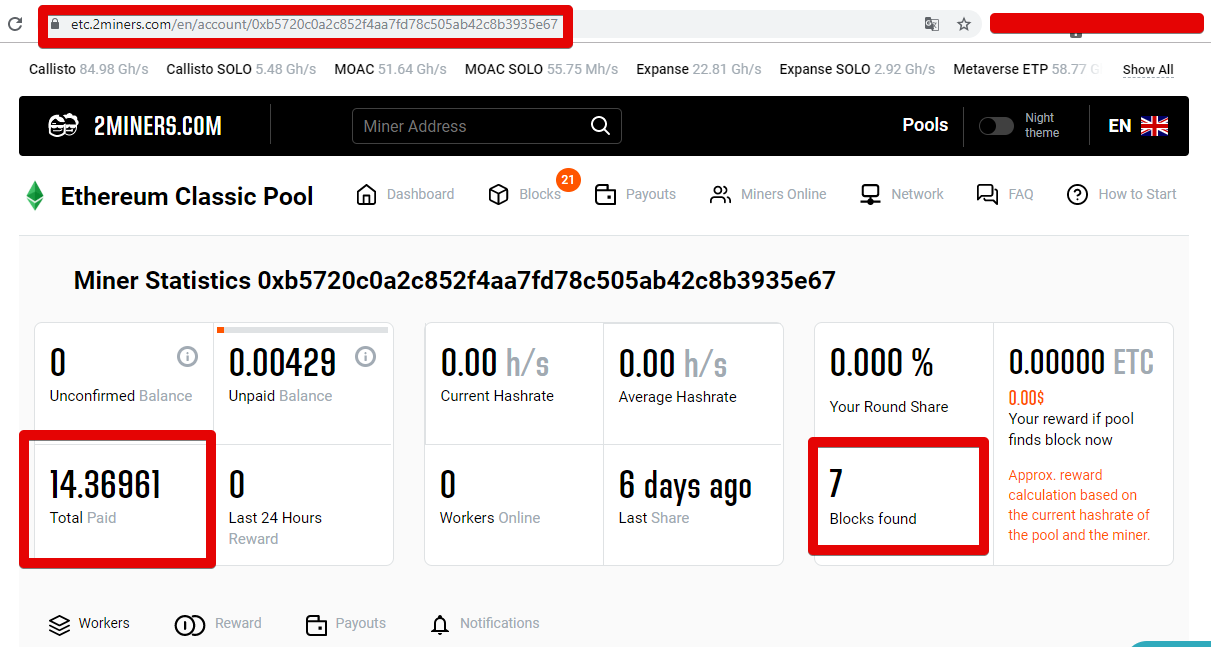
Task: Switch to the lower Payouts tab
Action: click(x=345, y=624)
